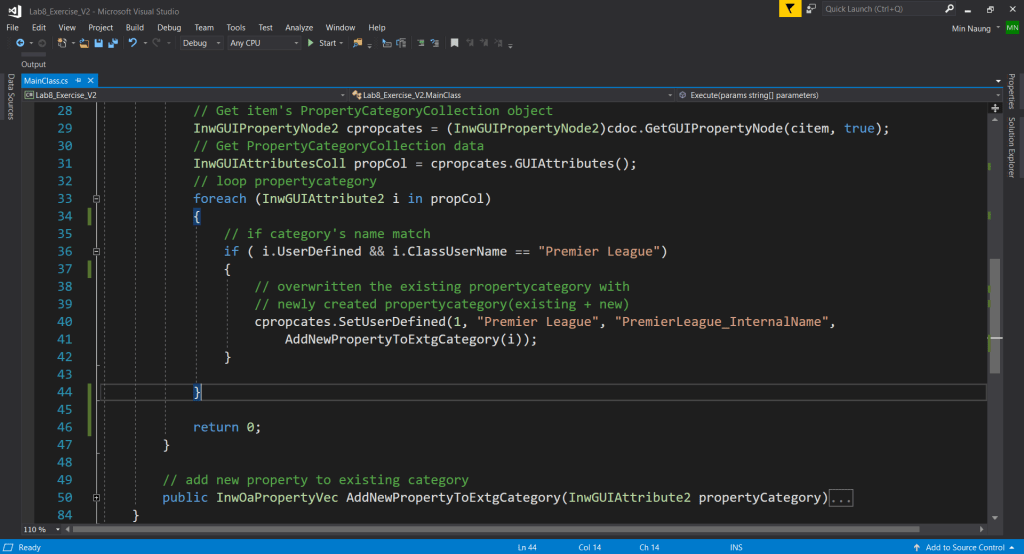Screen dimensions: 1024x554
Task: Click Add to Source Control button
Action: tap(964, 547)
